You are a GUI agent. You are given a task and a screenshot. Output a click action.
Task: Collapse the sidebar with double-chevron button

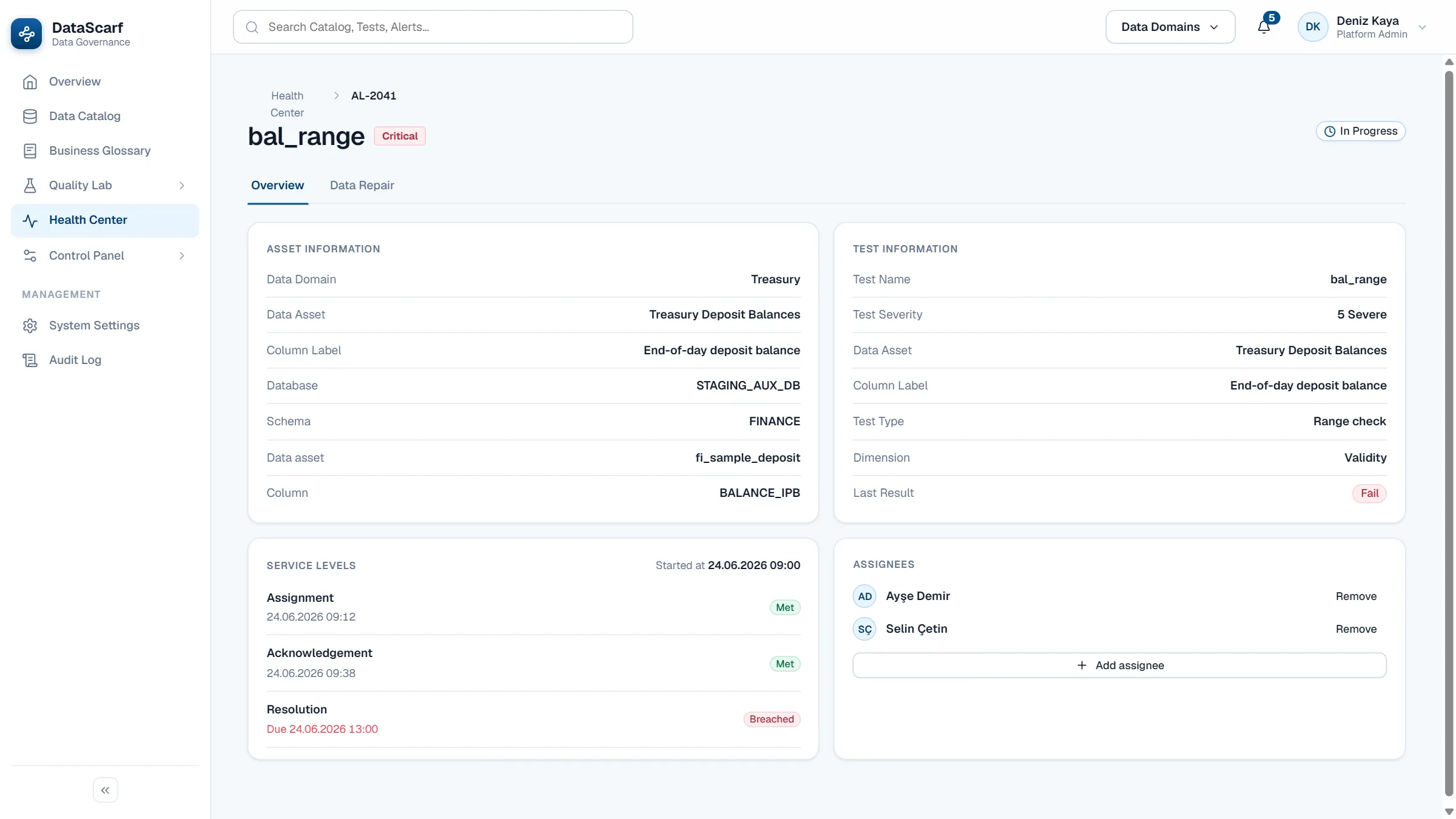click(x=106, y=790)
